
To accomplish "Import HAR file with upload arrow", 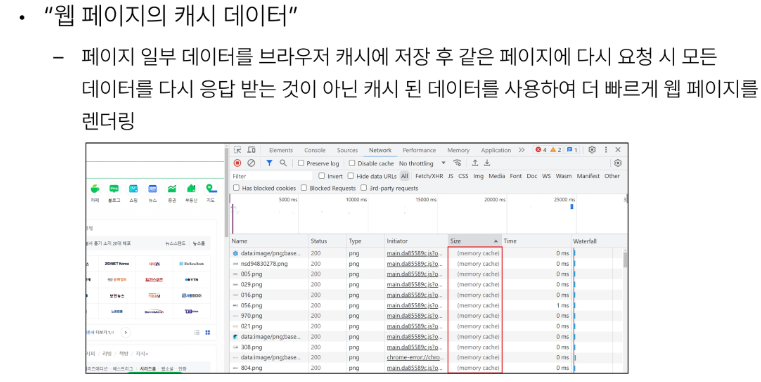I will 475,163.
